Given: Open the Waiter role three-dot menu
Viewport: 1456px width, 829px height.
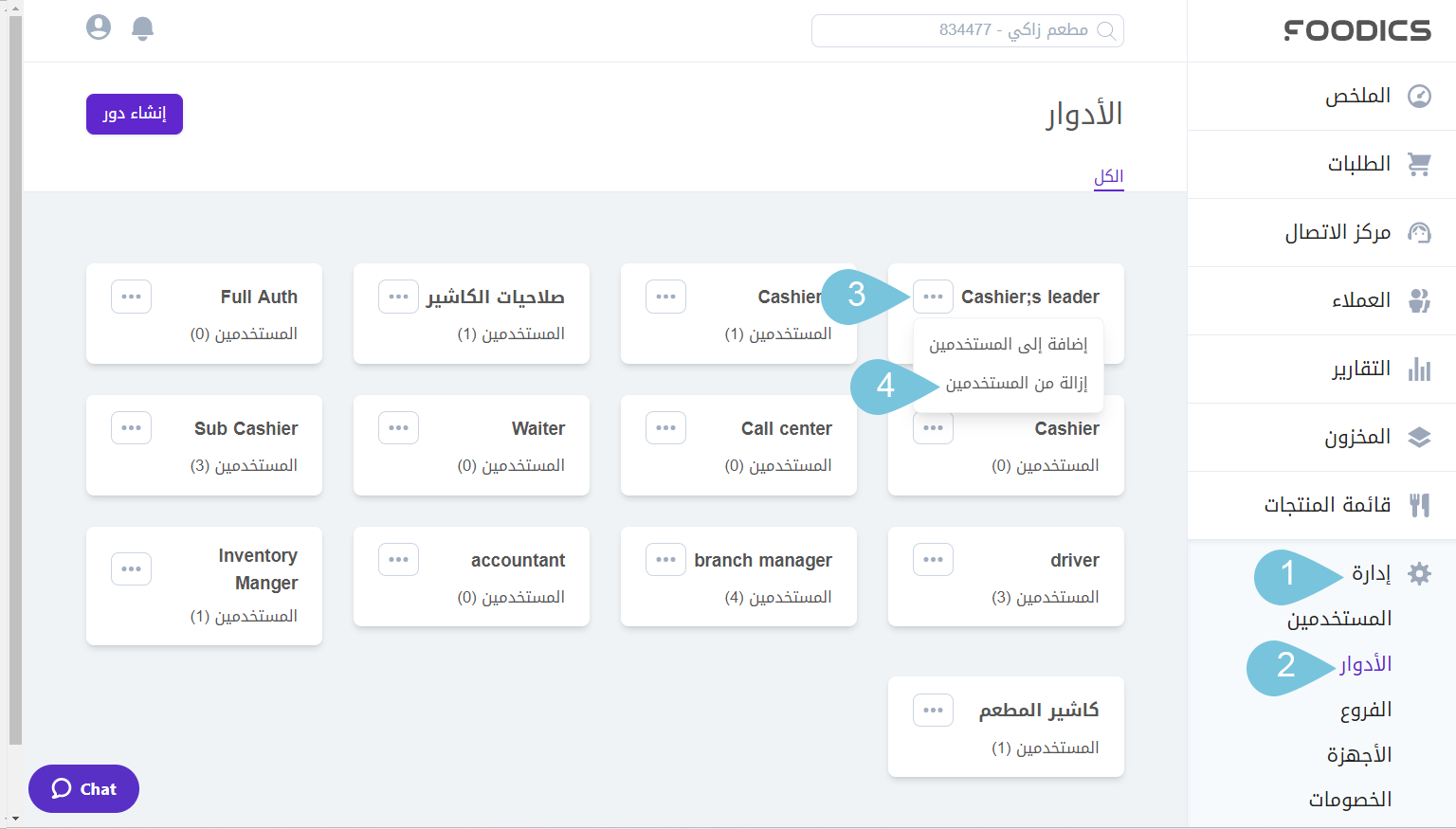Looking at the screenshot, I should click(398, 427).
